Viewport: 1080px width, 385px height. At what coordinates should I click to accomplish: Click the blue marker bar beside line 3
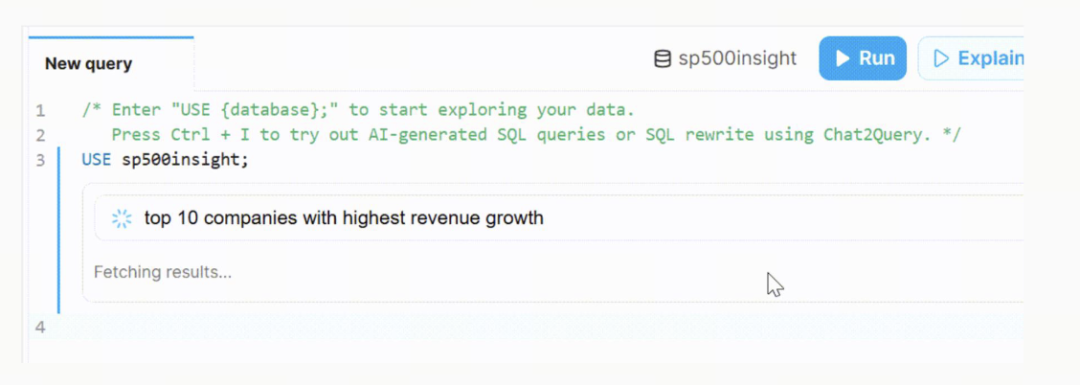tap(59, 230)
